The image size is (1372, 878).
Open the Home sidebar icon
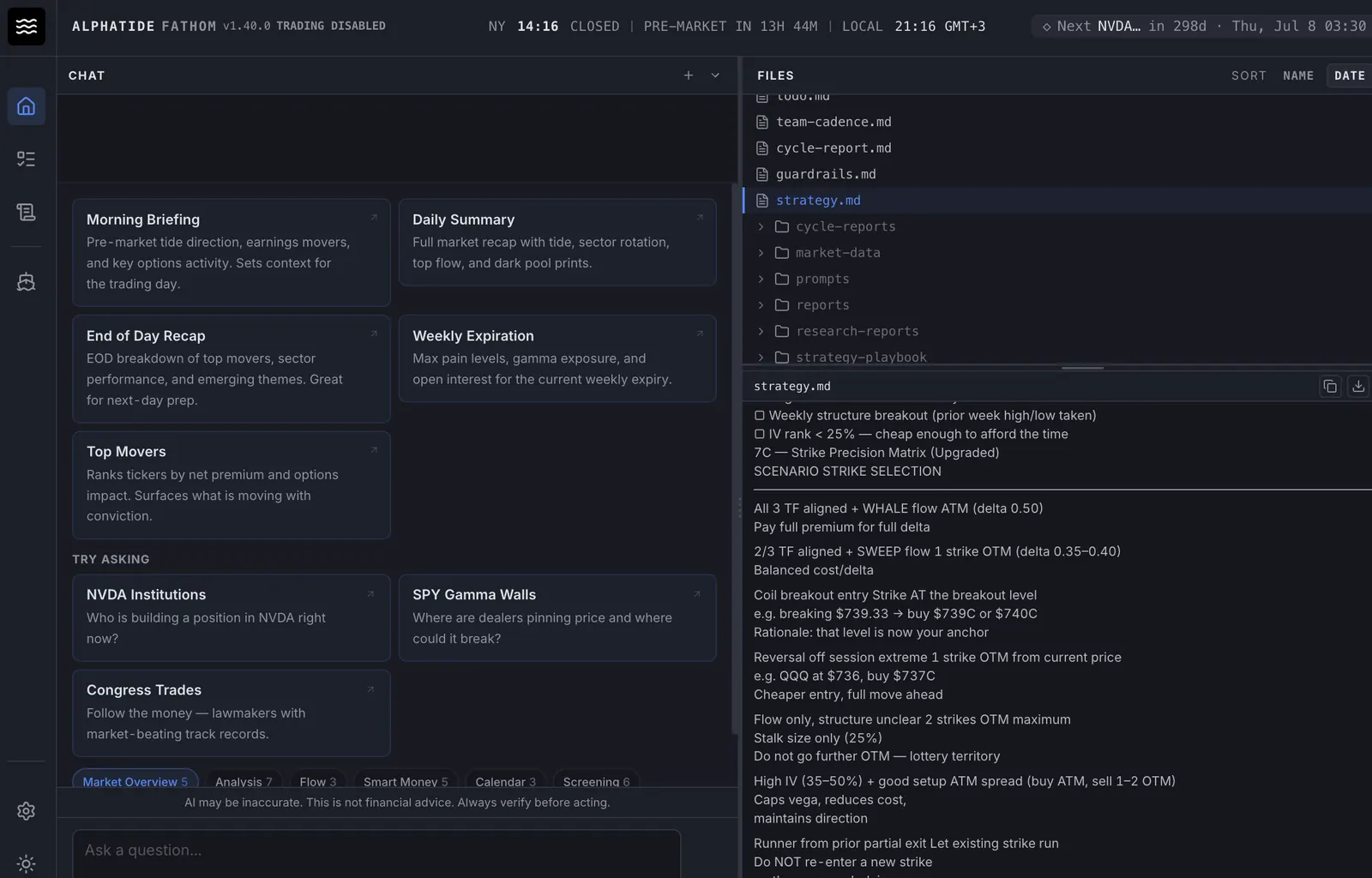pos(27,106)
